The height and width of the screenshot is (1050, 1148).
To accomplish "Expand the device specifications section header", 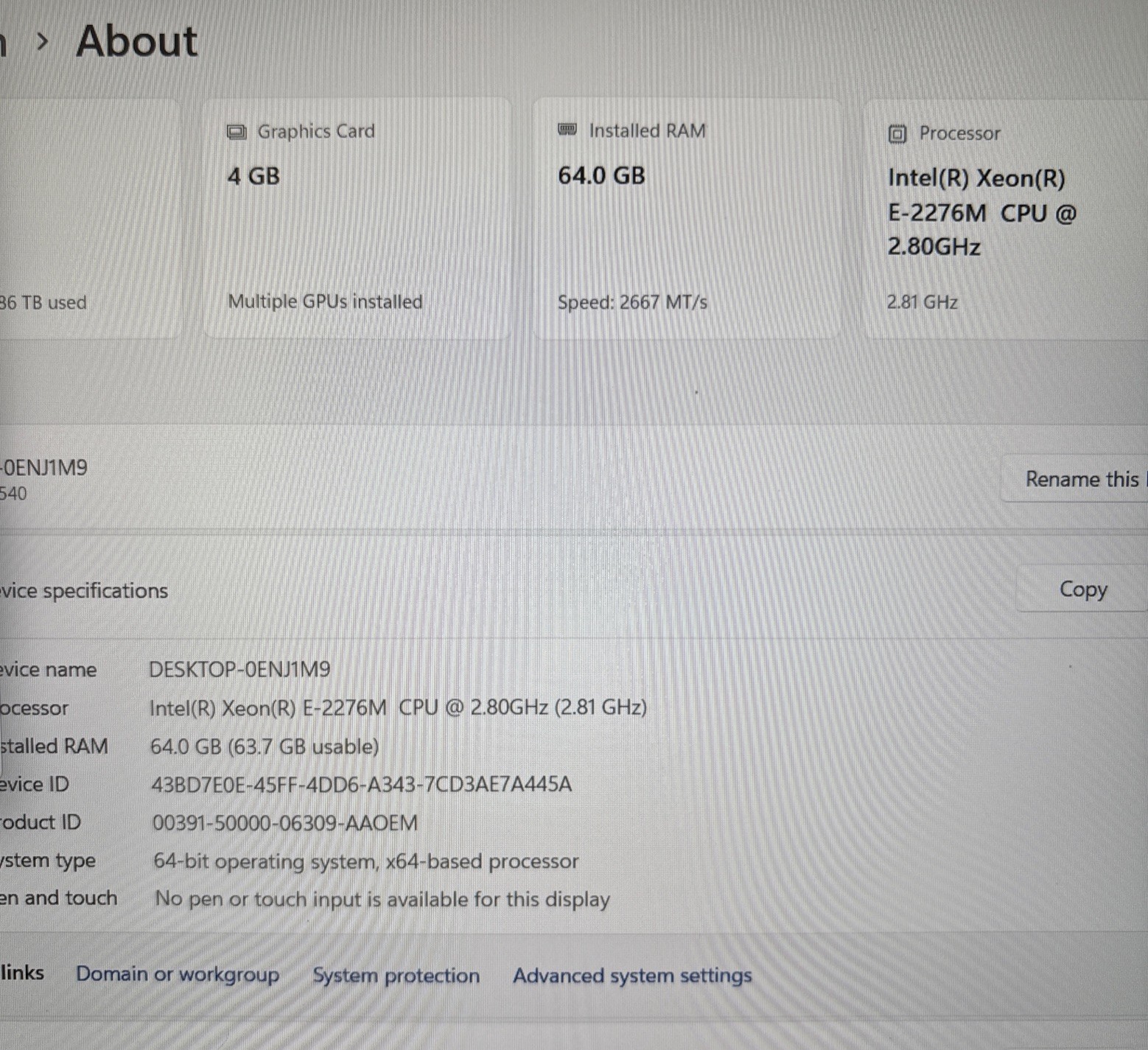I will coord(574,589).
